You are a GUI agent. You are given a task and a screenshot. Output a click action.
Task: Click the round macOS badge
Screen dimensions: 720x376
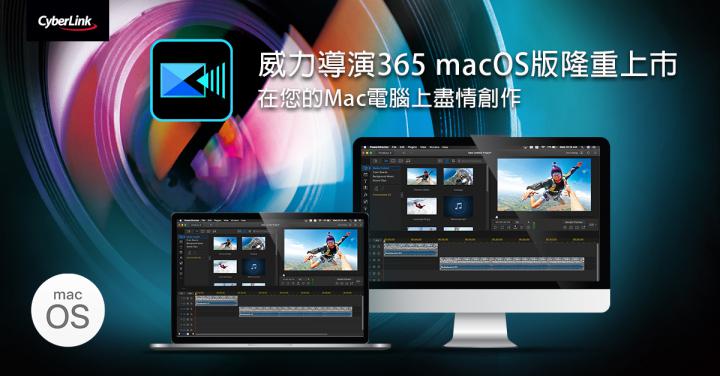68,310
